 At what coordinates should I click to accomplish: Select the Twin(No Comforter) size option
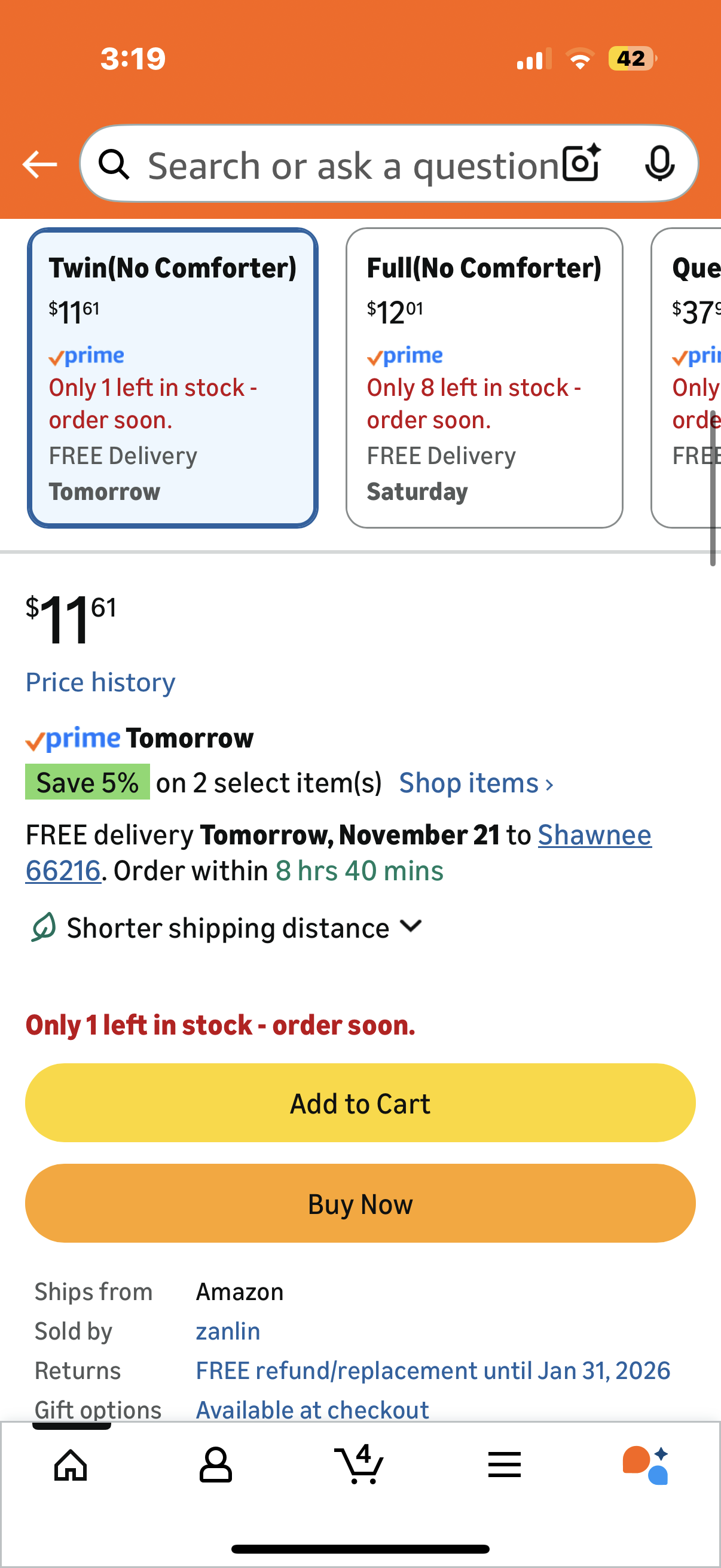[173, 378]
